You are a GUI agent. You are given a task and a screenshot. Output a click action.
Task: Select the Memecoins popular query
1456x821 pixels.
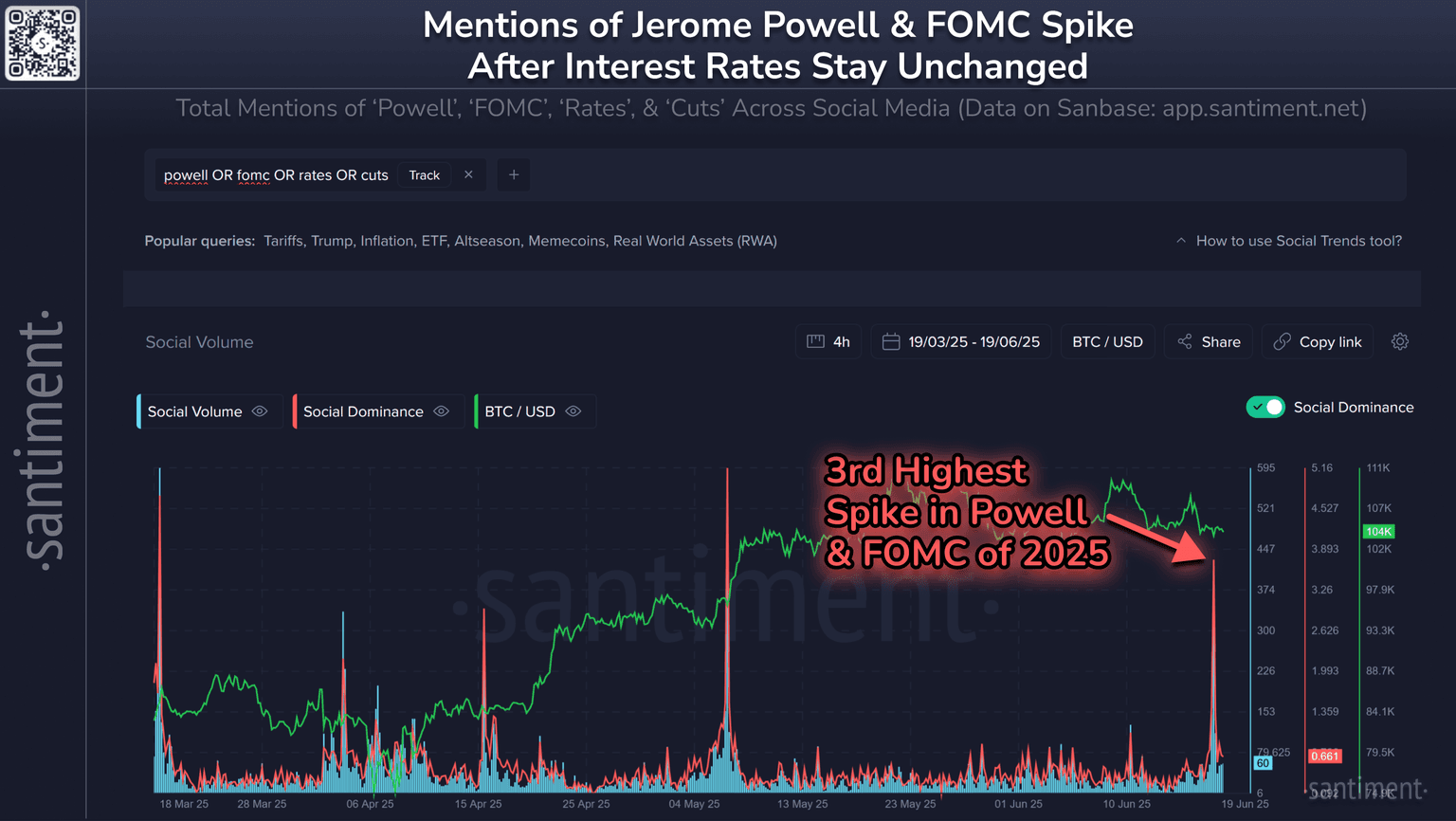566,241
